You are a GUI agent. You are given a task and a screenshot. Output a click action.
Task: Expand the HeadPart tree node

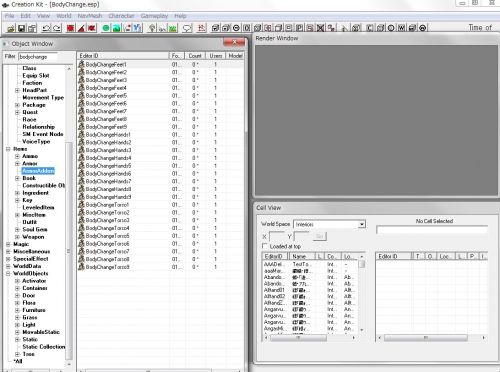[17, 90]
